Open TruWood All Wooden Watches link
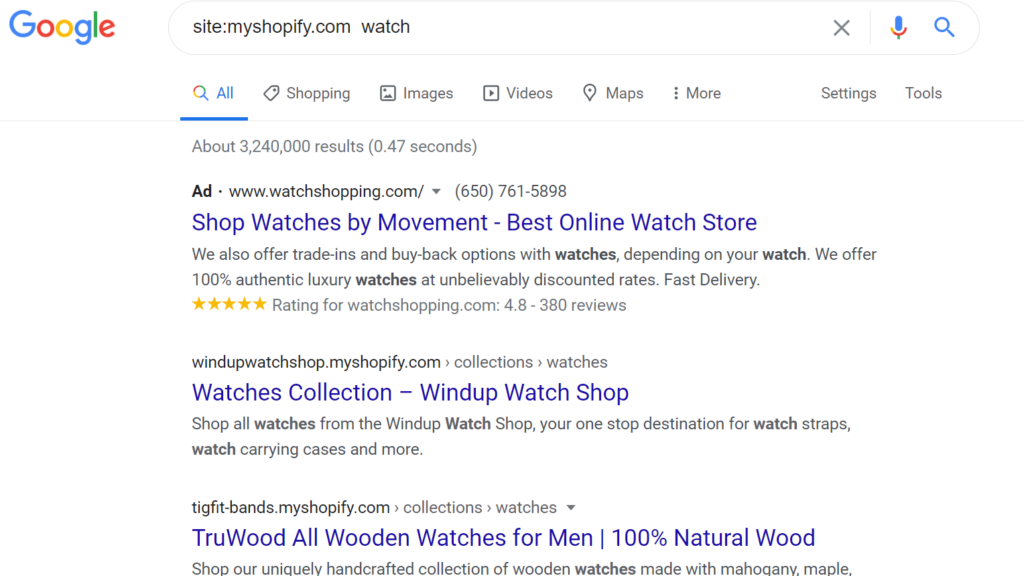 pyautogui.click(x=503, y=537)
